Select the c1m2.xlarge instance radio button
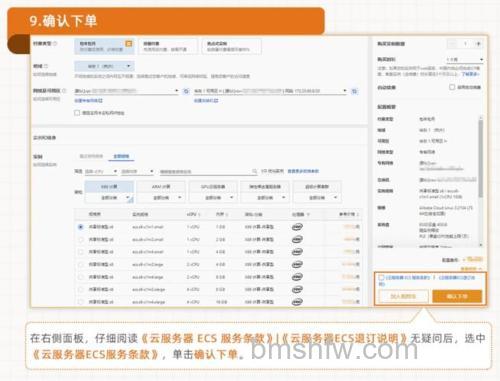Viewport: 500px width, 381px height. tap(81, 289)
